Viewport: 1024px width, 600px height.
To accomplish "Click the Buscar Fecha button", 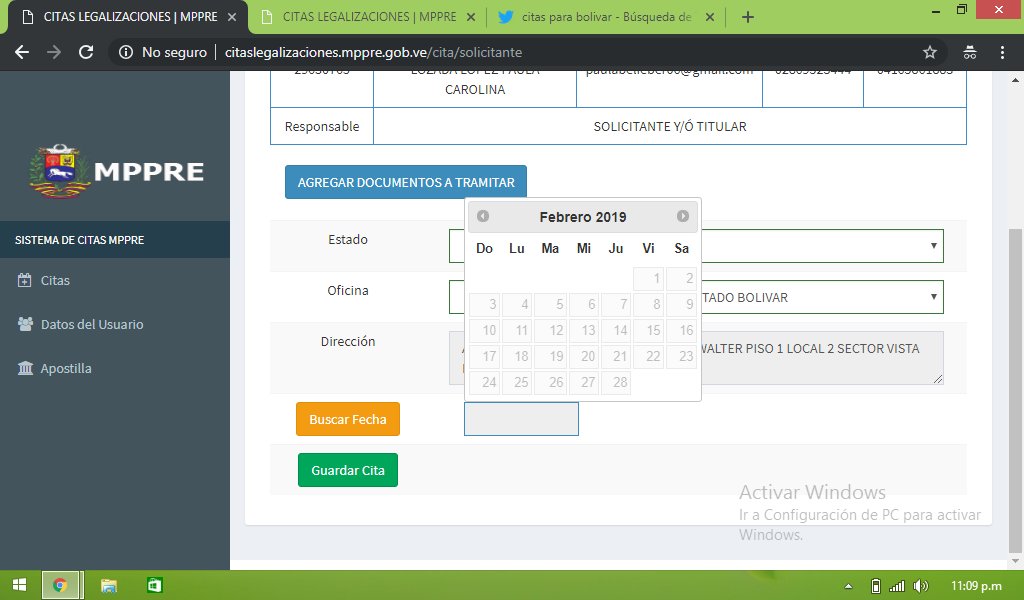I will 347,419.
